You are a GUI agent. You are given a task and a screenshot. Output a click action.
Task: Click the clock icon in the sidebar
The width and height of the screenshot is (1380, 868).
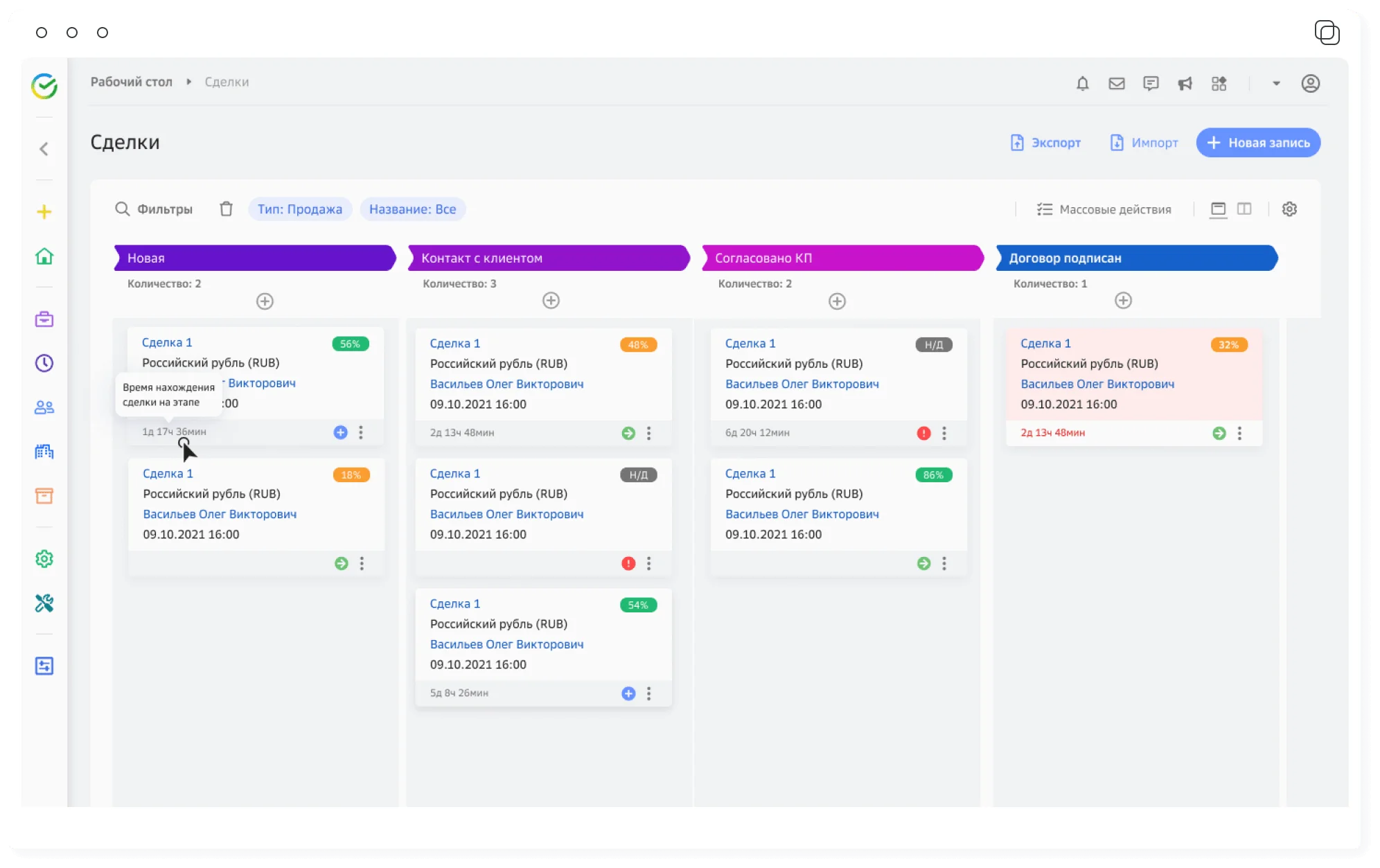coord(44,363)
